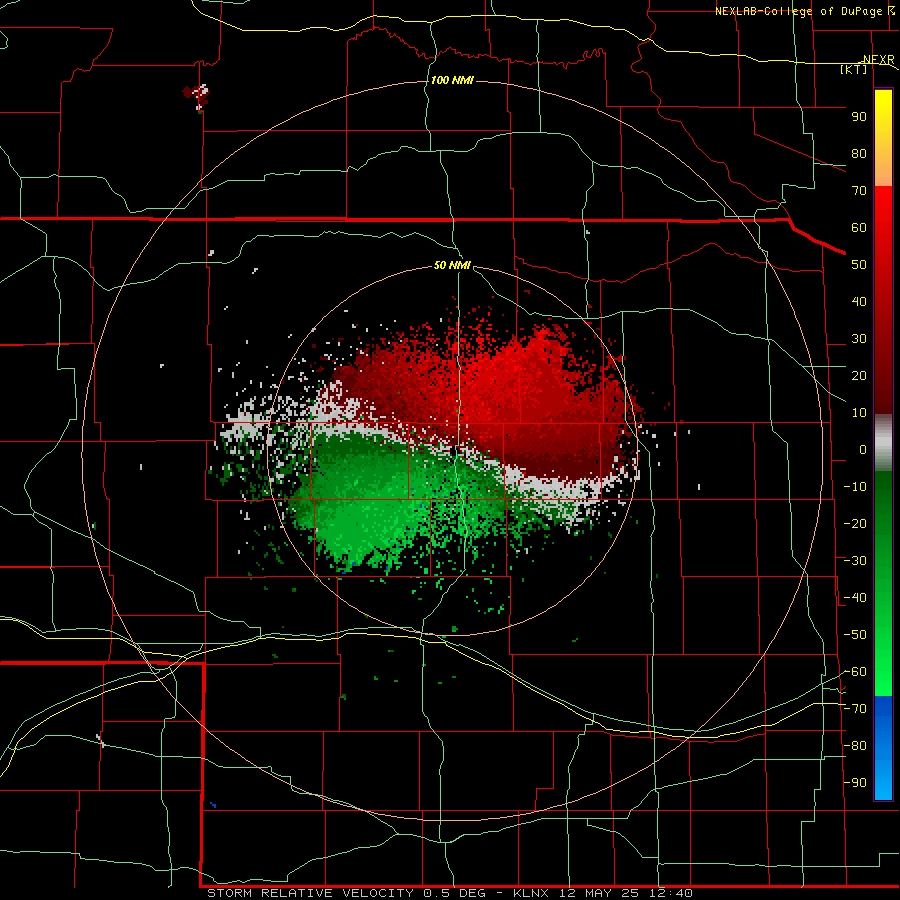Click the "-20" scale value
Viewport: 900px width, 900px height.
coord(855,524)
